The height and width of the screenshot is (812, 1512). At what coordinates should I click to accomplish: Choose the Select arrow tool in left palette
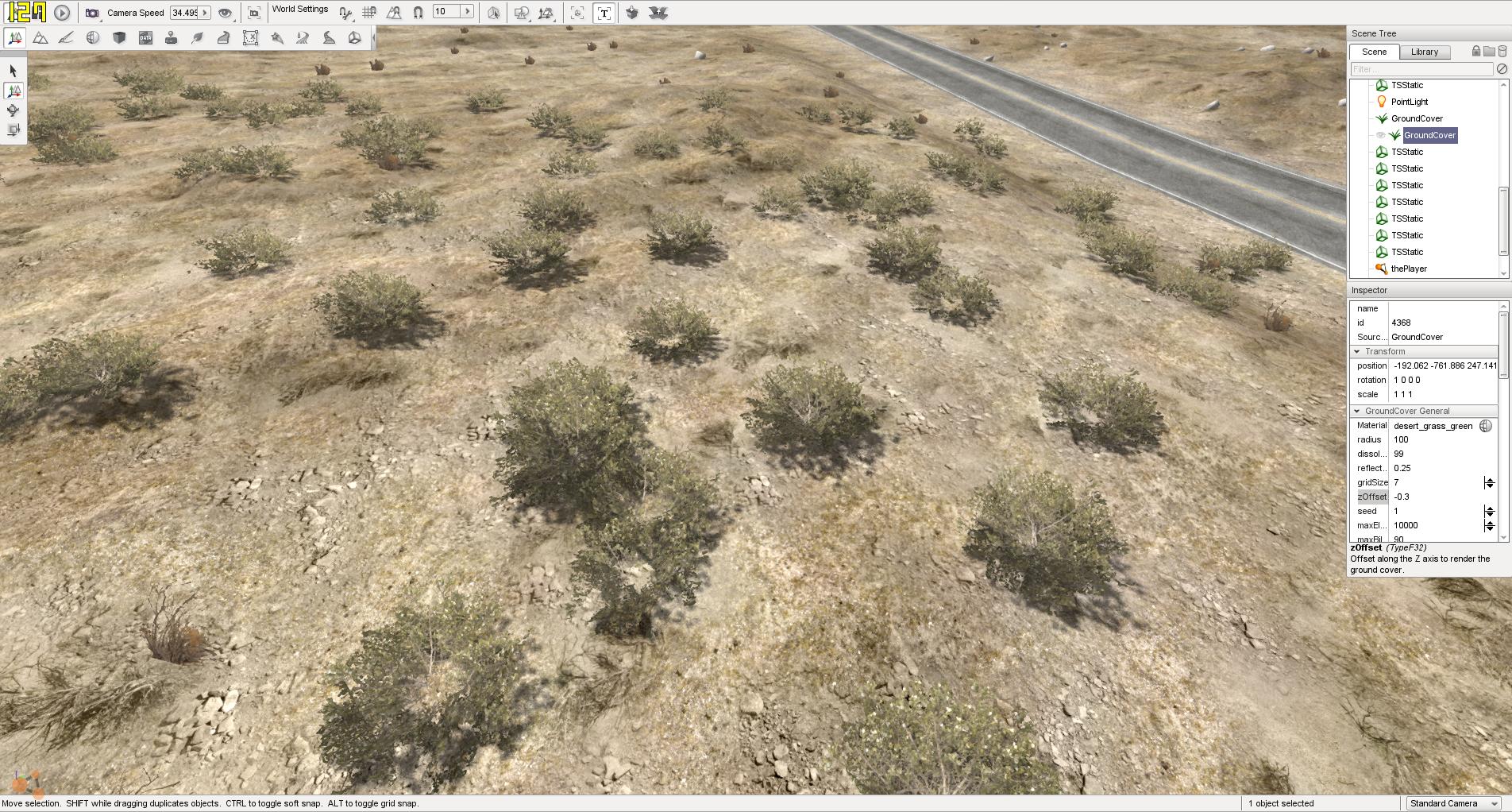[13, 71]
